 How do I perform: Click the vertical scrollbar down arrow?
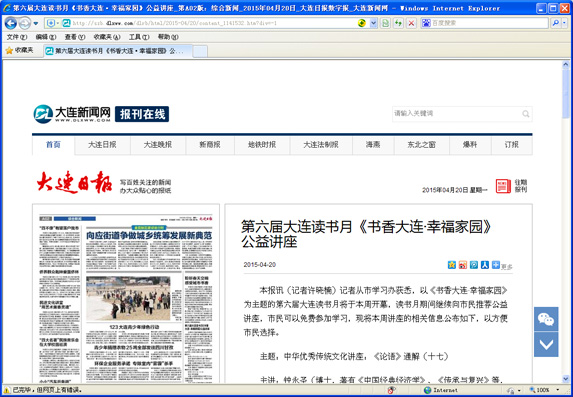[x=566, y=379]
